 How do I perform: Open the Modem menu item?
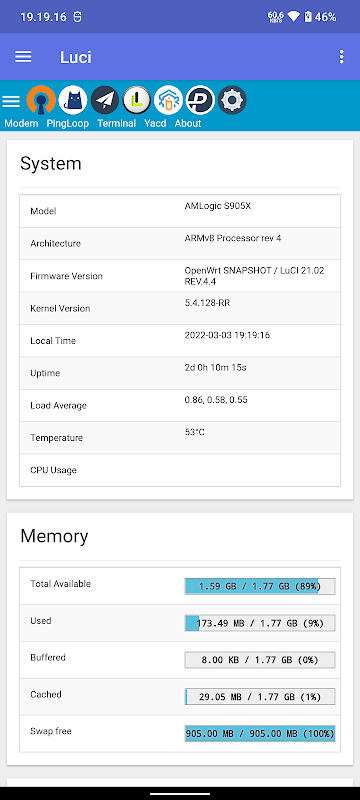tap(21, 123)
